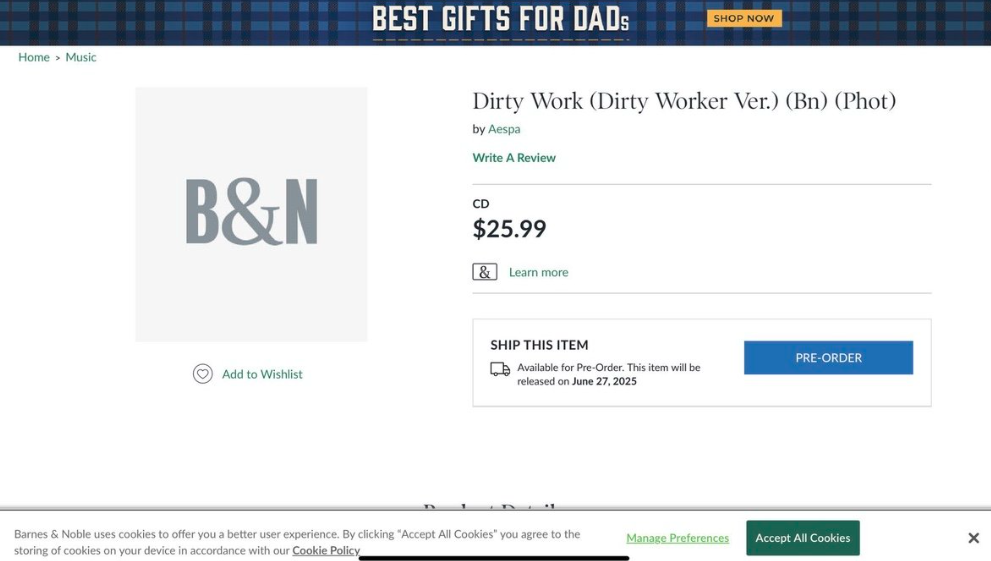The width and height of the screenshot is (991, 561).
Task: Click Add to Wishlist text
Action: click(262, 374)
